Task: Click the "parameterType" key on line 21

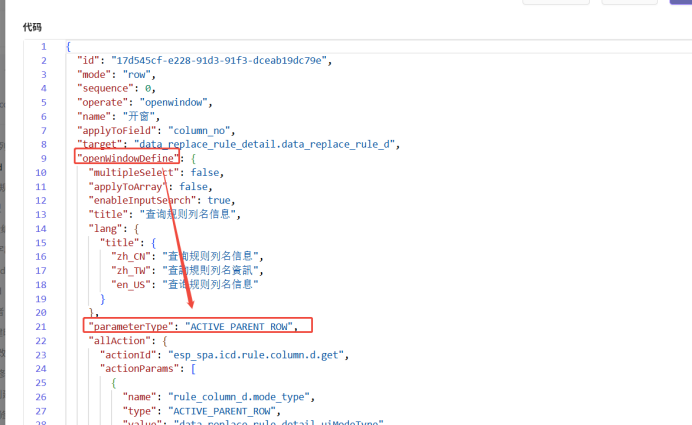Action: 132,326
